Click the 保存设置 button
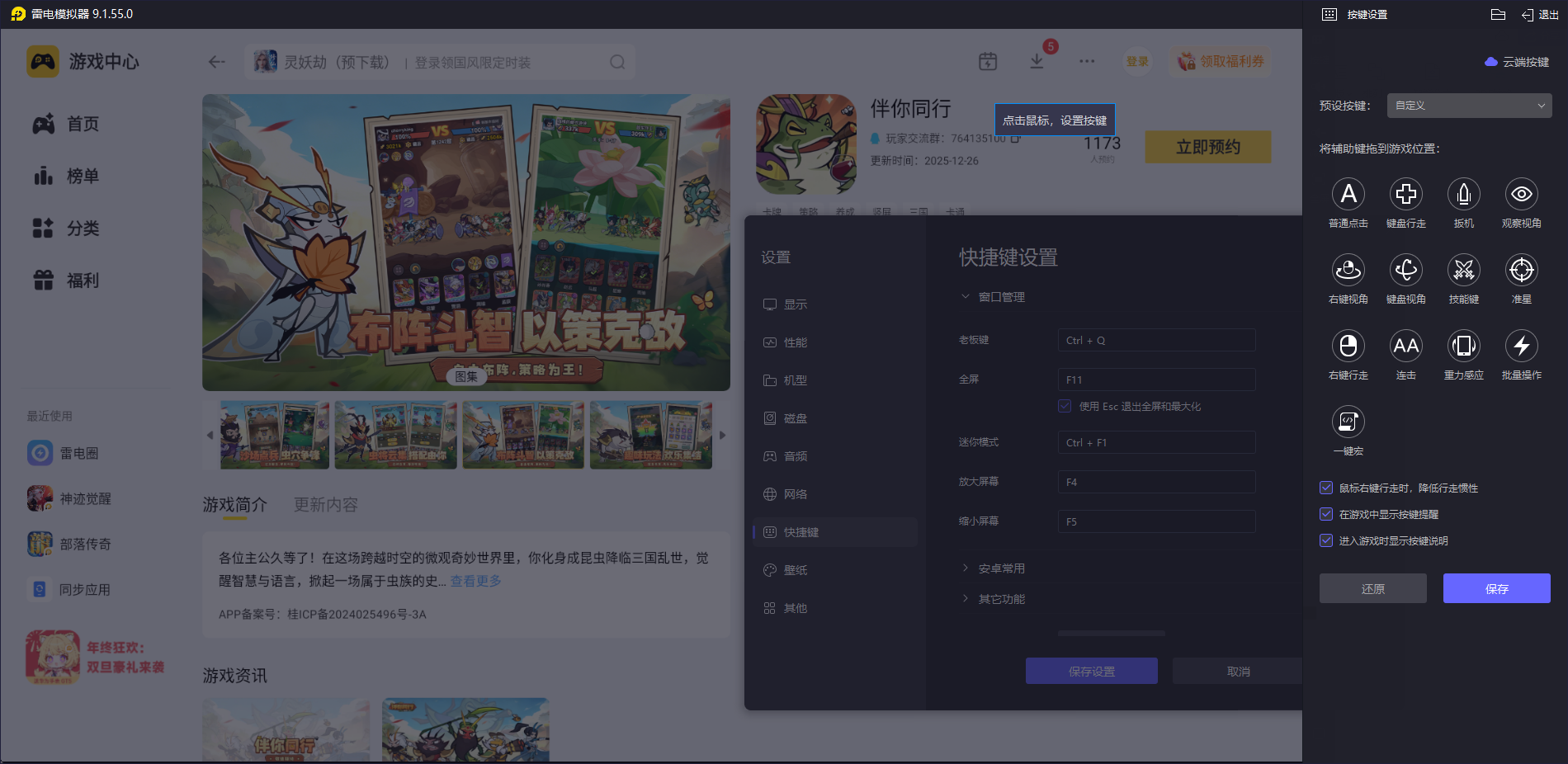1568x764 pixels. click(1092, 671)
